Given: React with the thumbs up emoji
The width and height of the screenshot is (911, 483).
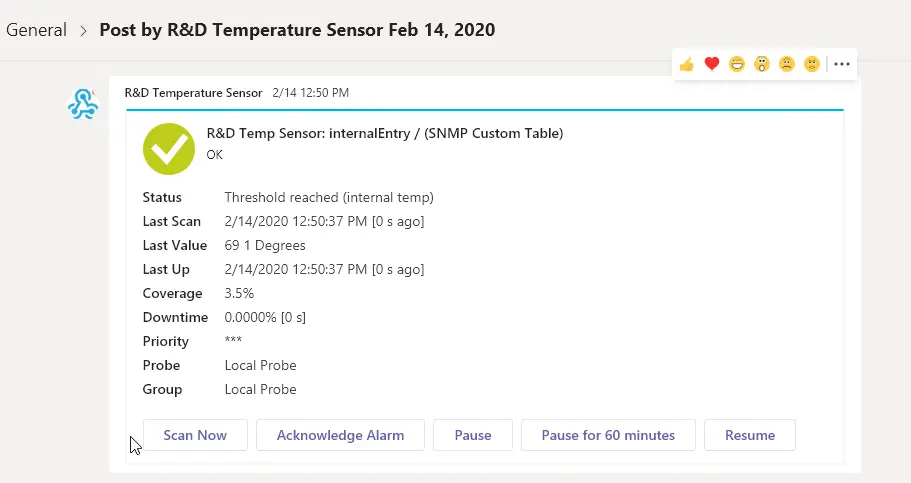Looking at the screenshot, I should click(x=687, y=64).
